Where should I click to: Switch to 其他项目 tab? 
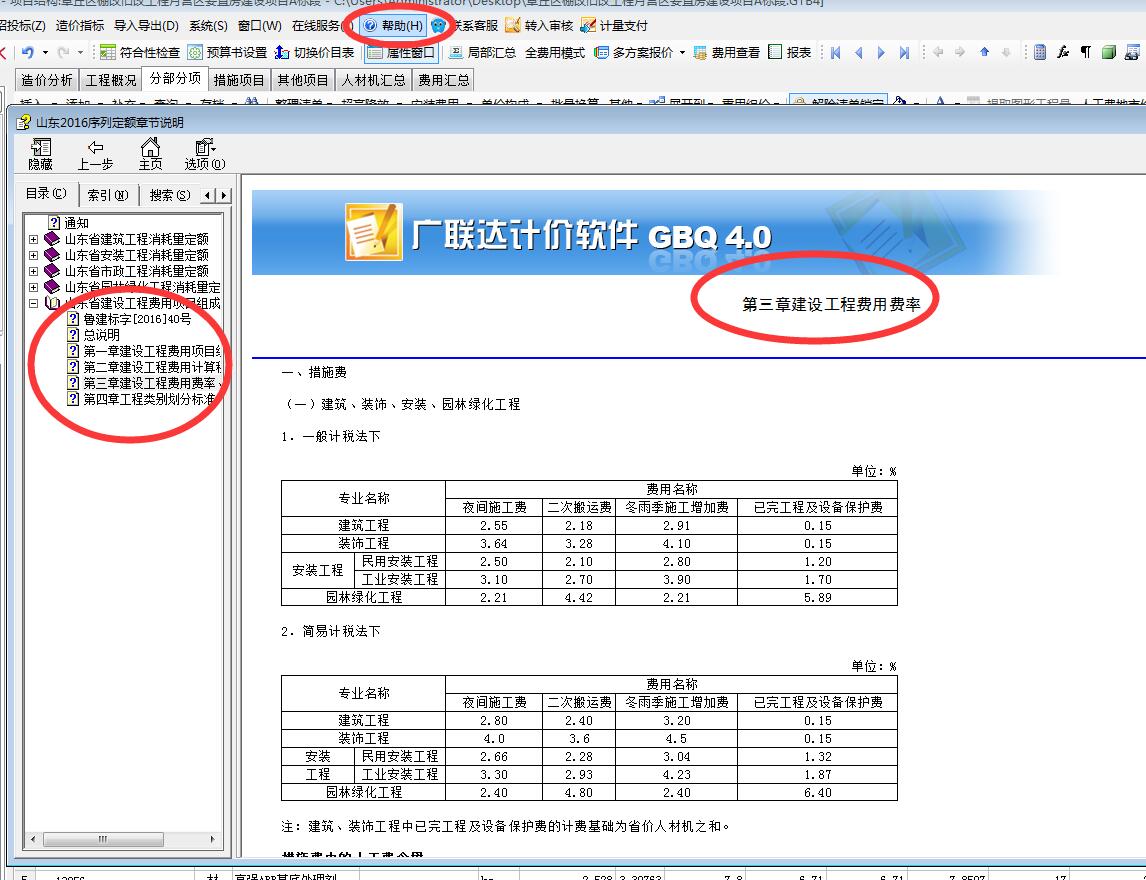coord(303,80)
